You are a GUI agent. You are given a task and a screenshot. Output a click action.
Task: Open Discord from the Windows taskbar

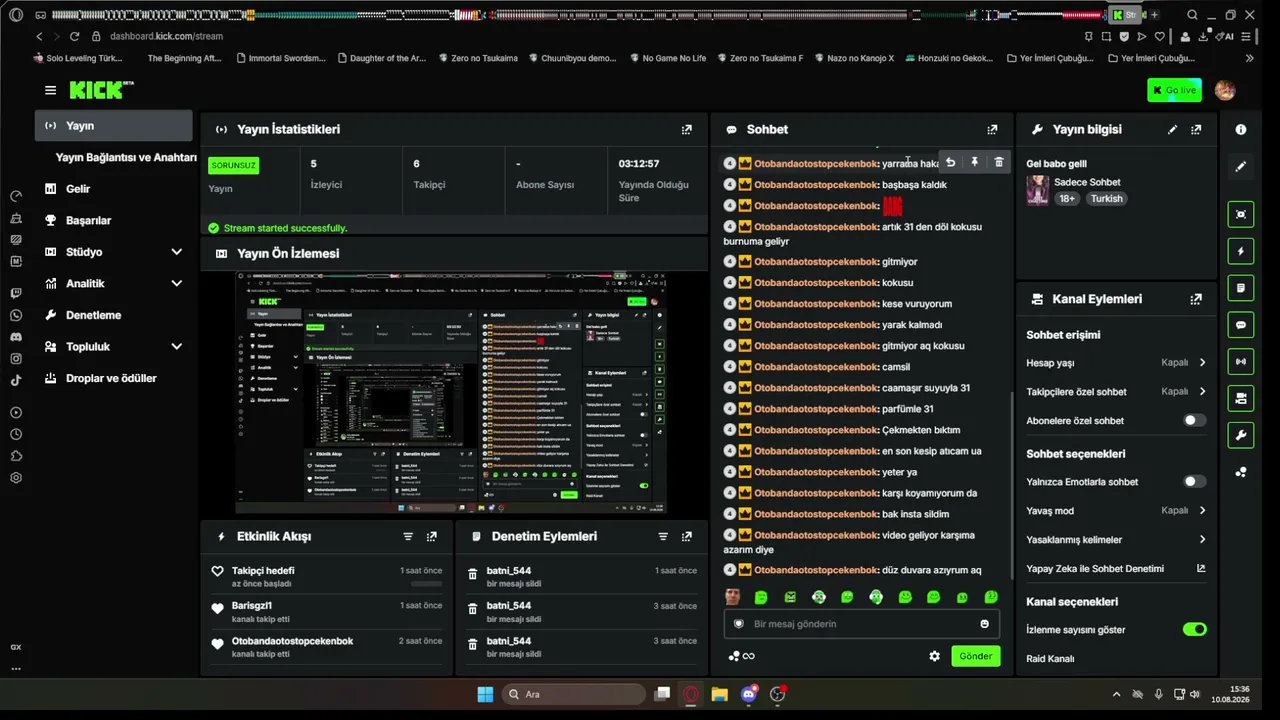coord(748,694)
